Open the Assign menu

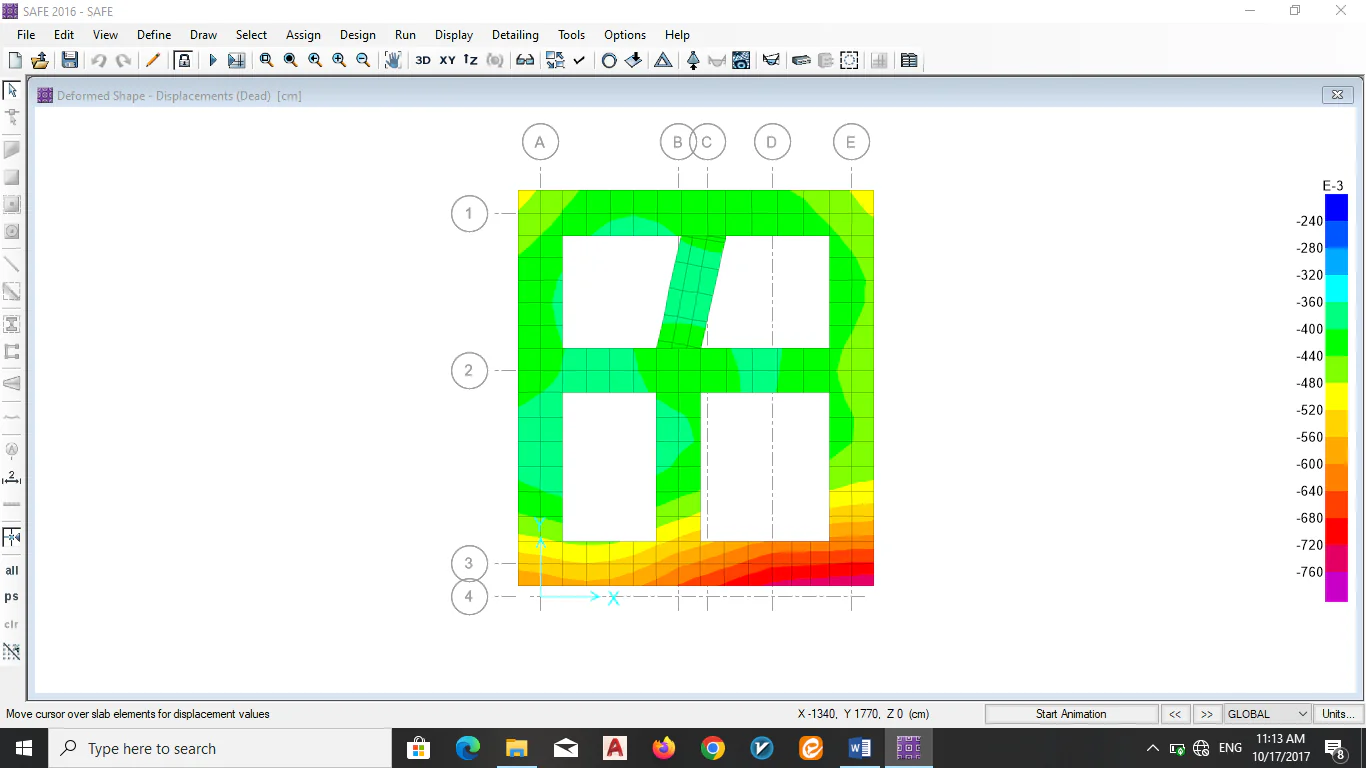coord(303,35)
